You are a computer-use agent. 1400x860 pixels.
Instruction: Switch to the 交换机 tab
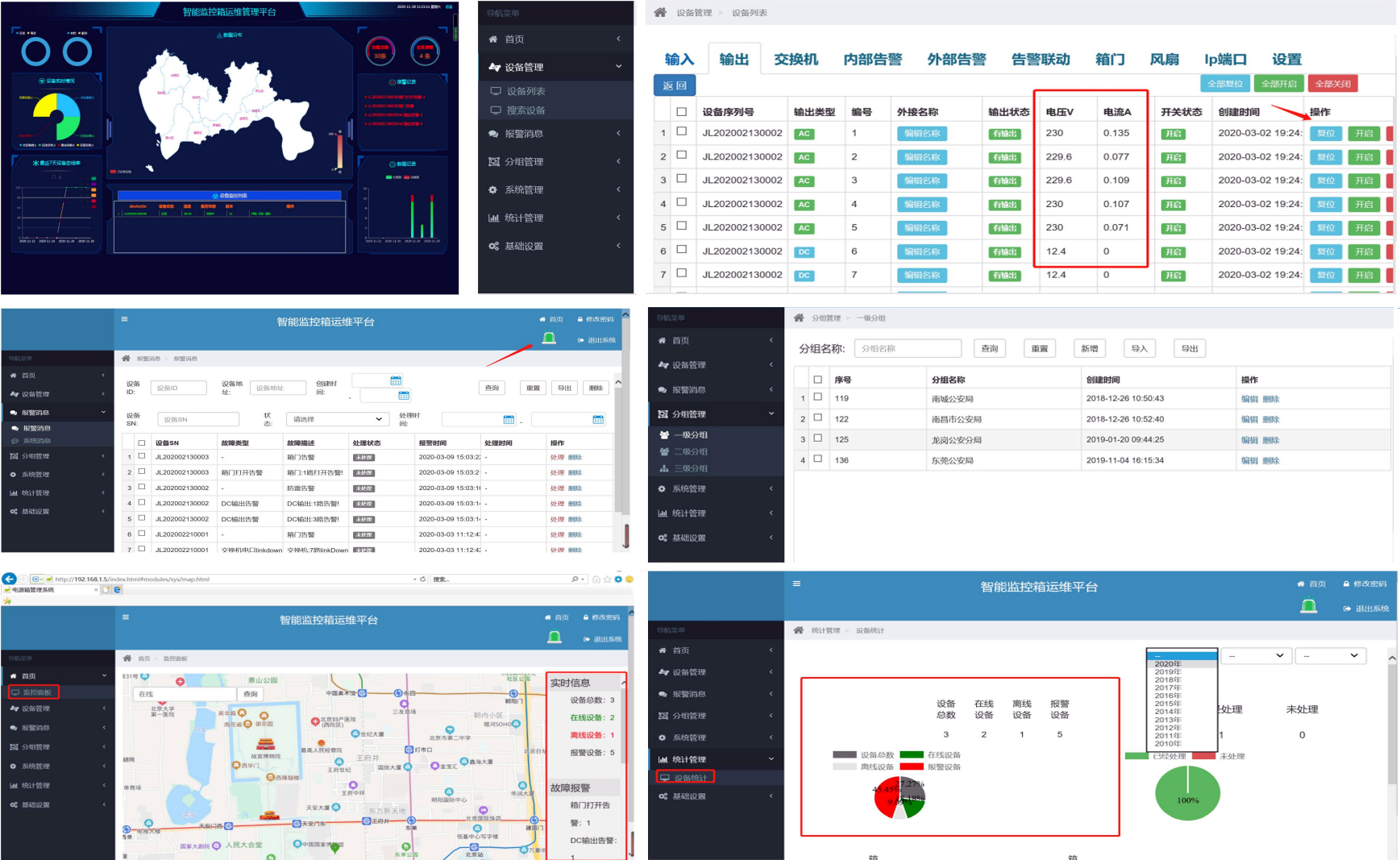click(x=796, y=60)
